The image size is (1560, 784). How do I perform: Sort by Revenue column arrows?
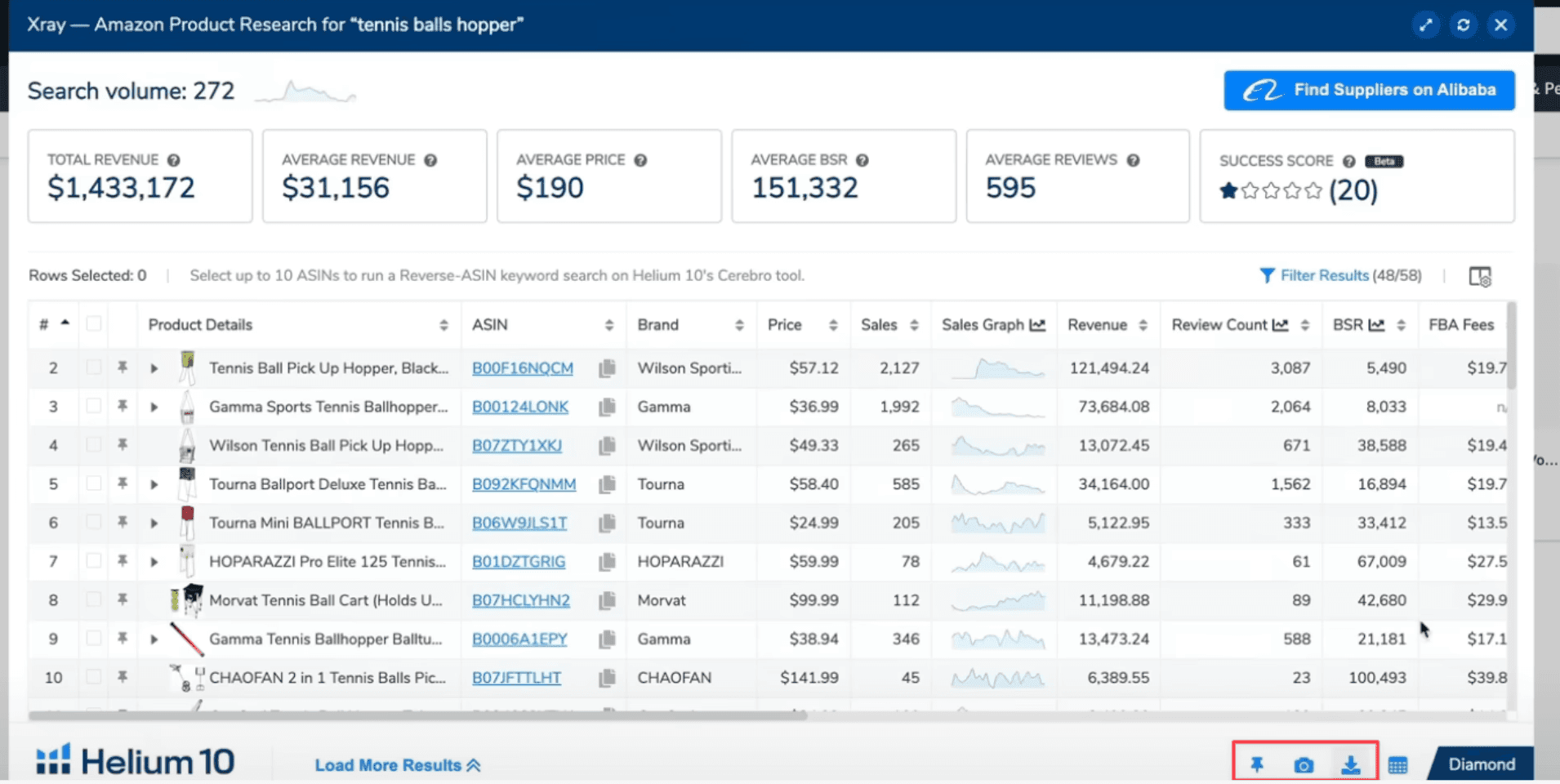click(x=1143, y=325)
